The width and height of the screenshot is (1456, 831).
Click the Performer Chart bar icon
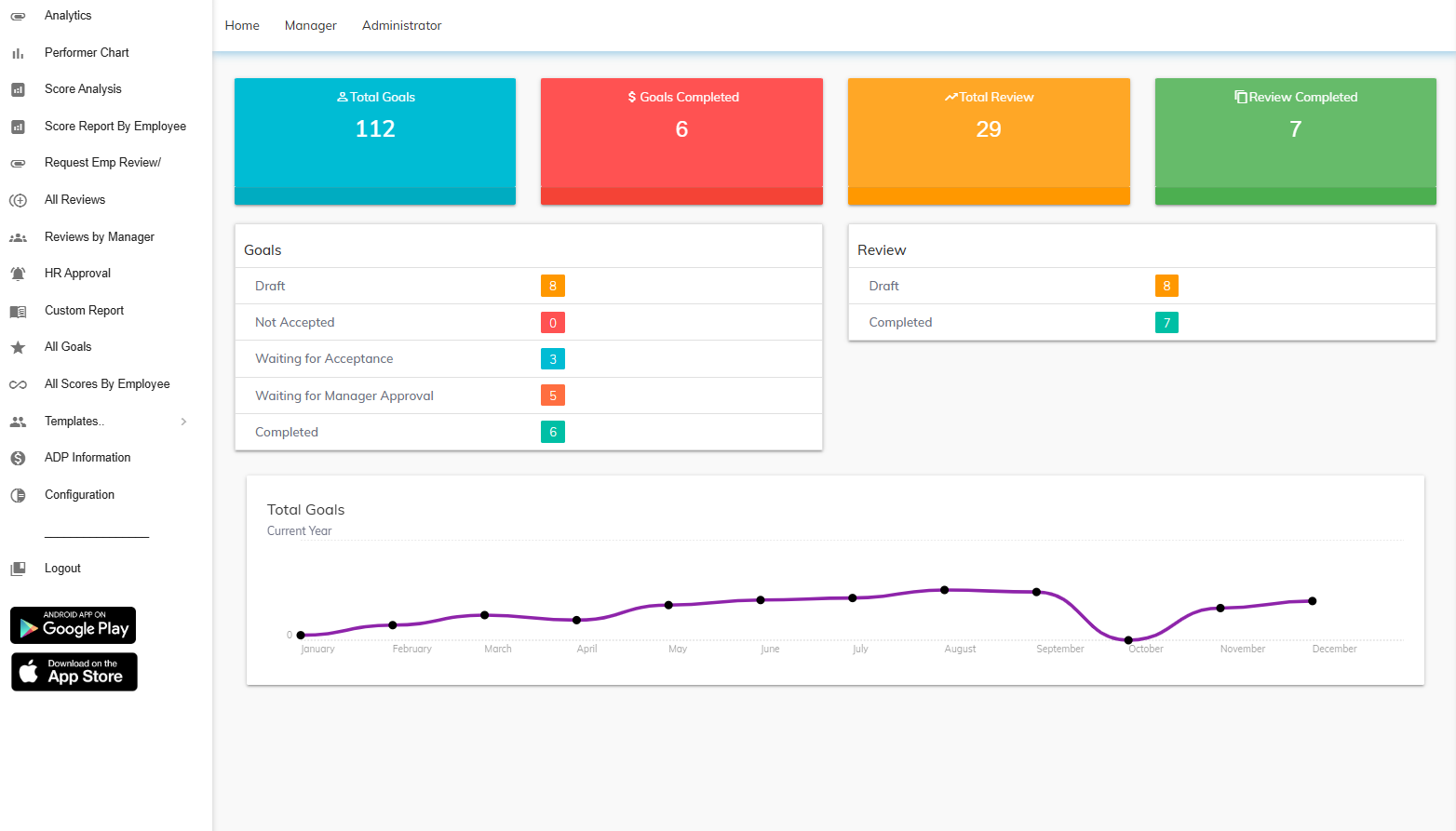tap(18, 53)
